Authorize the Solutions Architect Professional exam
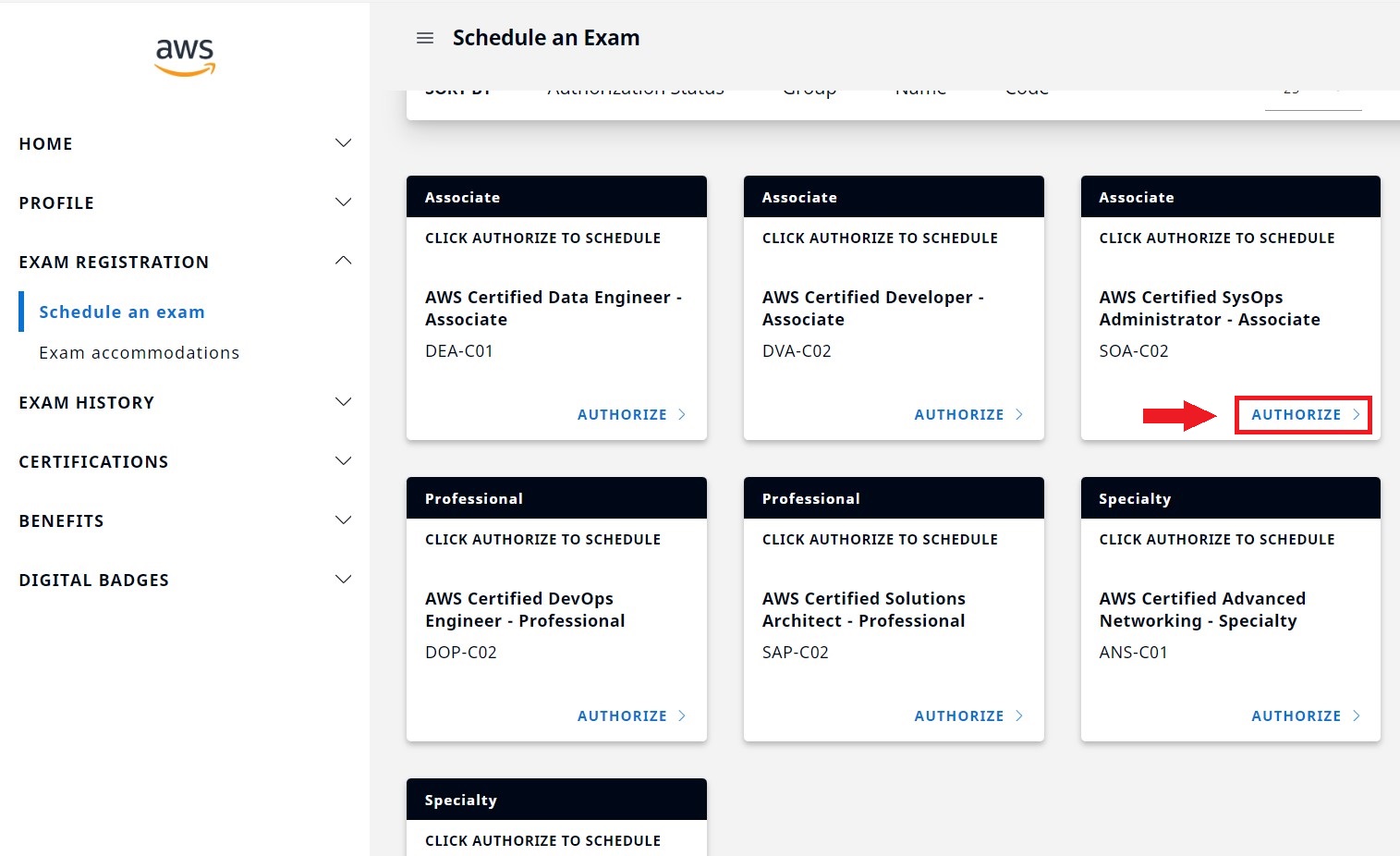 tap(968, 716)
